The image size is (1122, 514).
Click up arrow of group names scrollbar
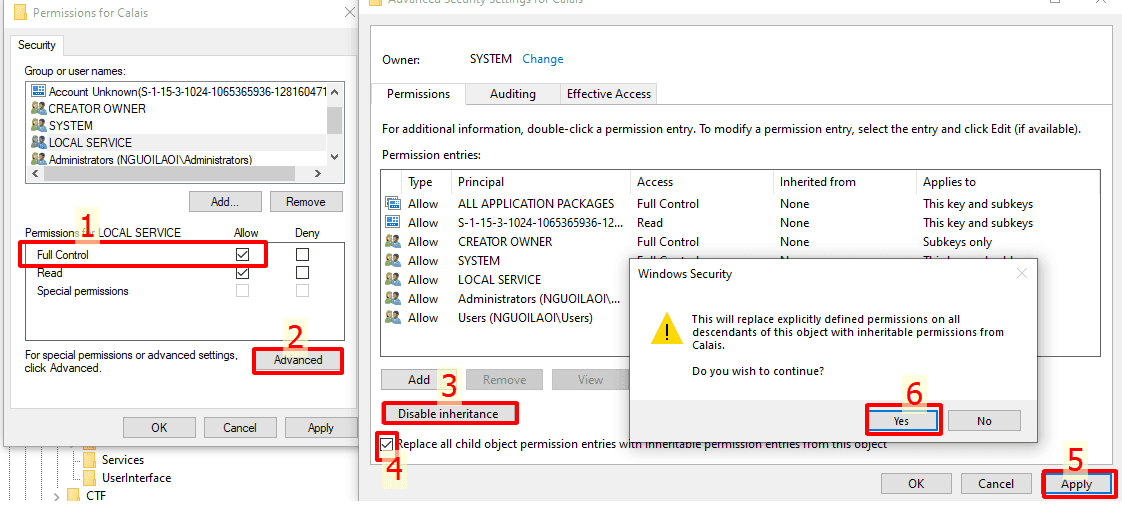(x=335, y=91)
